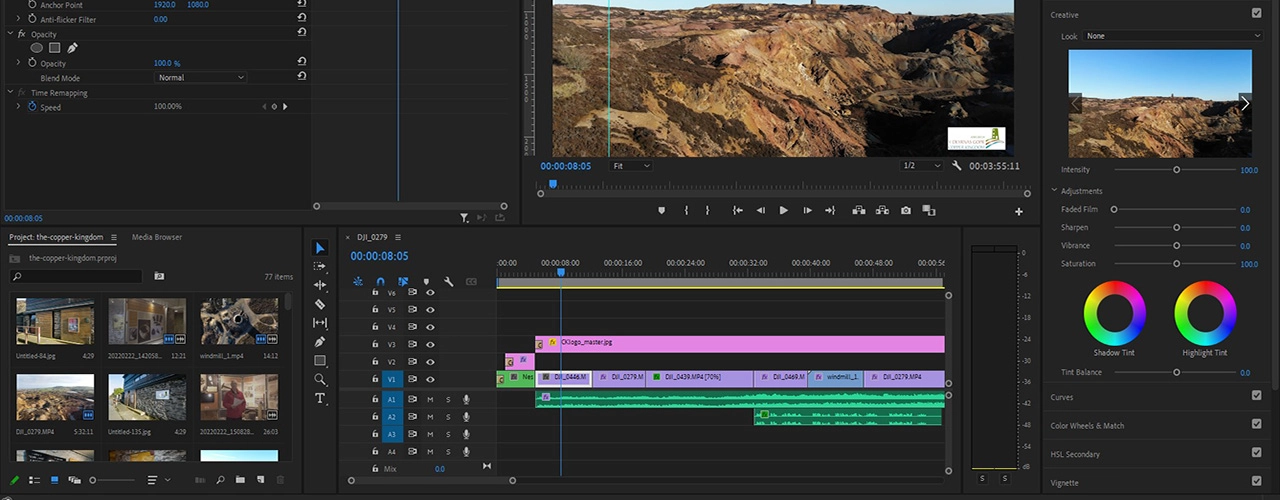
Task: Select the Slip tool
Action: click(320, 323)
